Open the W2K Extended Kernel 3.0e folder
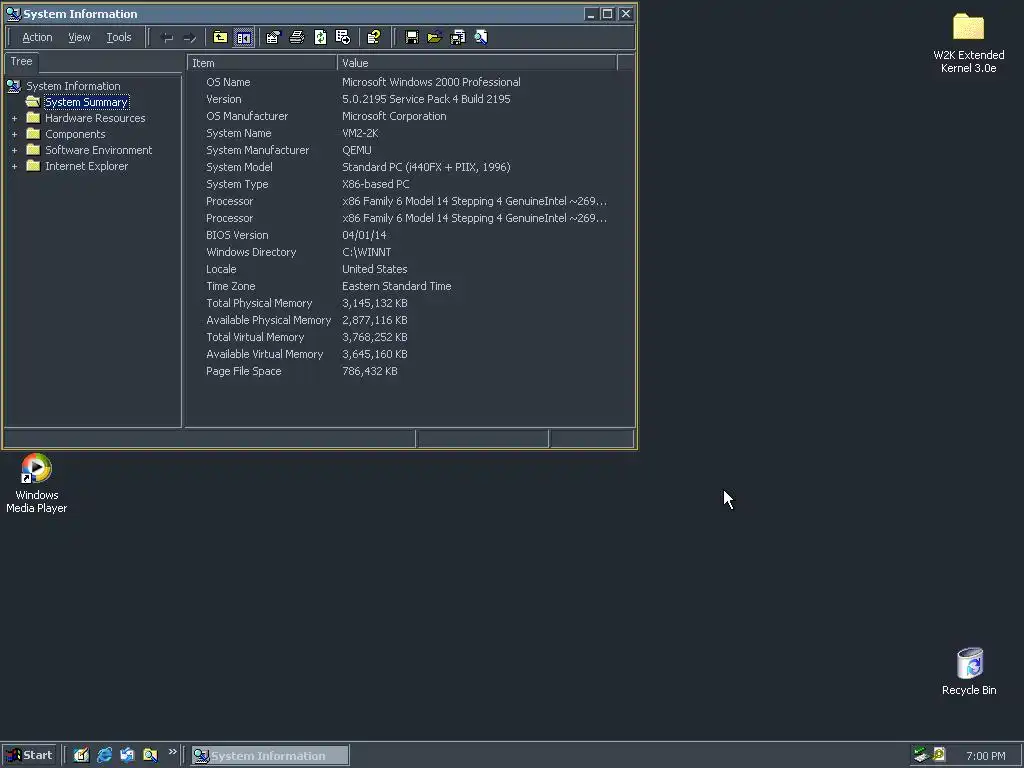1024x768 pixels. (968, 42)
